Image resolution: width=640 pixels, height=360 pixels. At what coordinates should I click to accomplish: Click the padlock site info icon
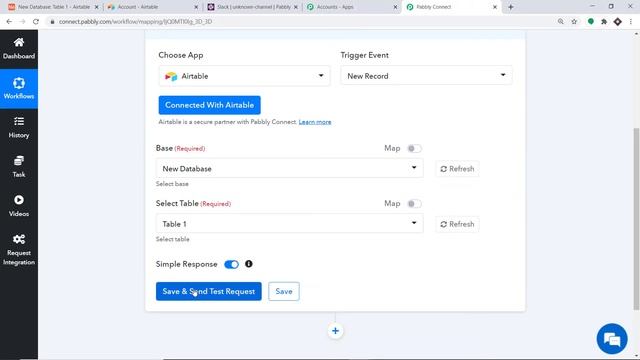(52, 22)
